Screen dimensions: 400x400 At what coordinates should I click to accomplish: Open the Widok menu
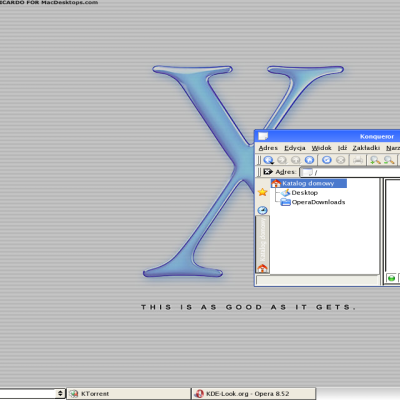click(321, 148)
